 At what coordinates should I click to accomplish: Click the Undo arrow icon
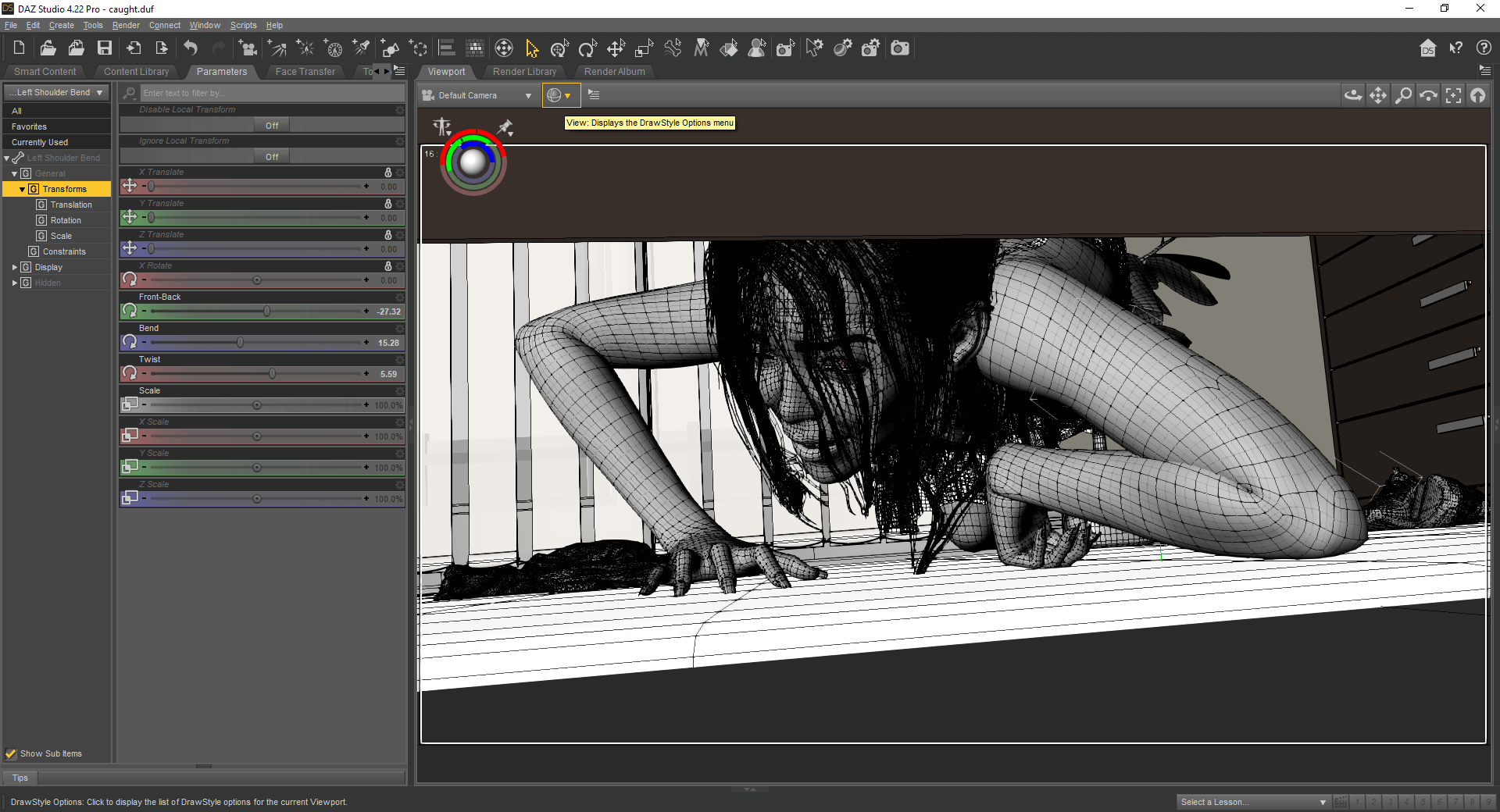(x=190, y=48)
